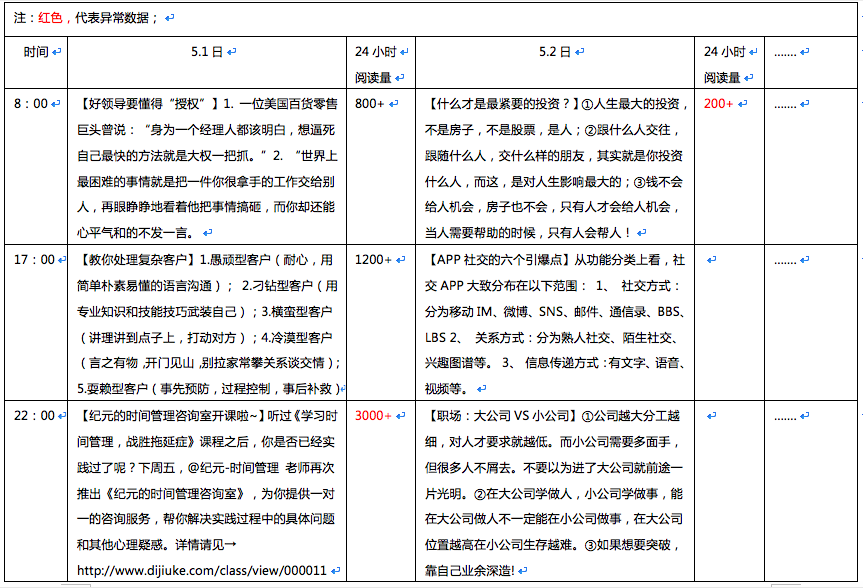
Task: Select the 800+ reading count cell
Action: coord(369,103)
